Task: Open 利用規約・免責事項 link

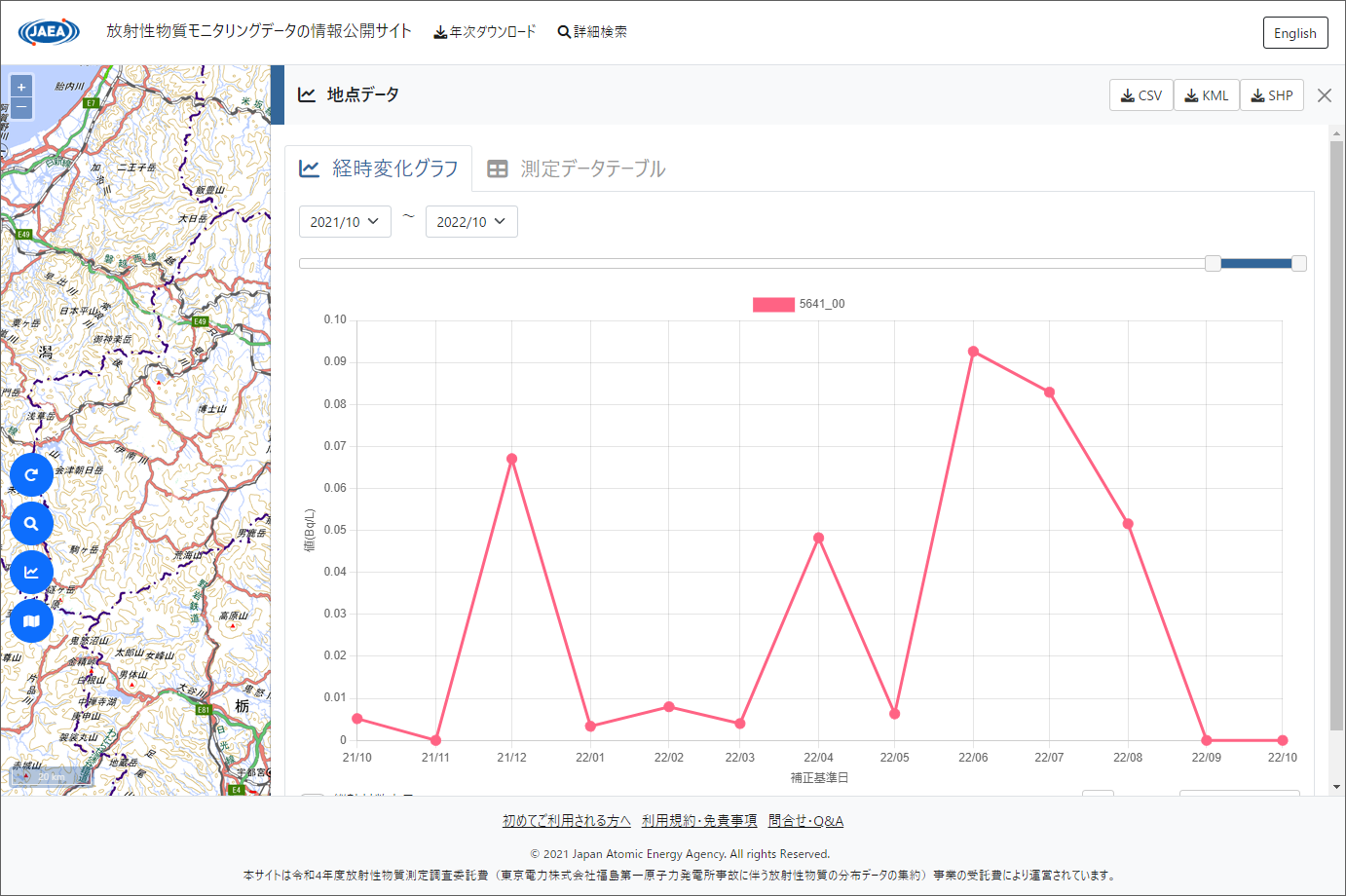Action: [x=699, y=821]
